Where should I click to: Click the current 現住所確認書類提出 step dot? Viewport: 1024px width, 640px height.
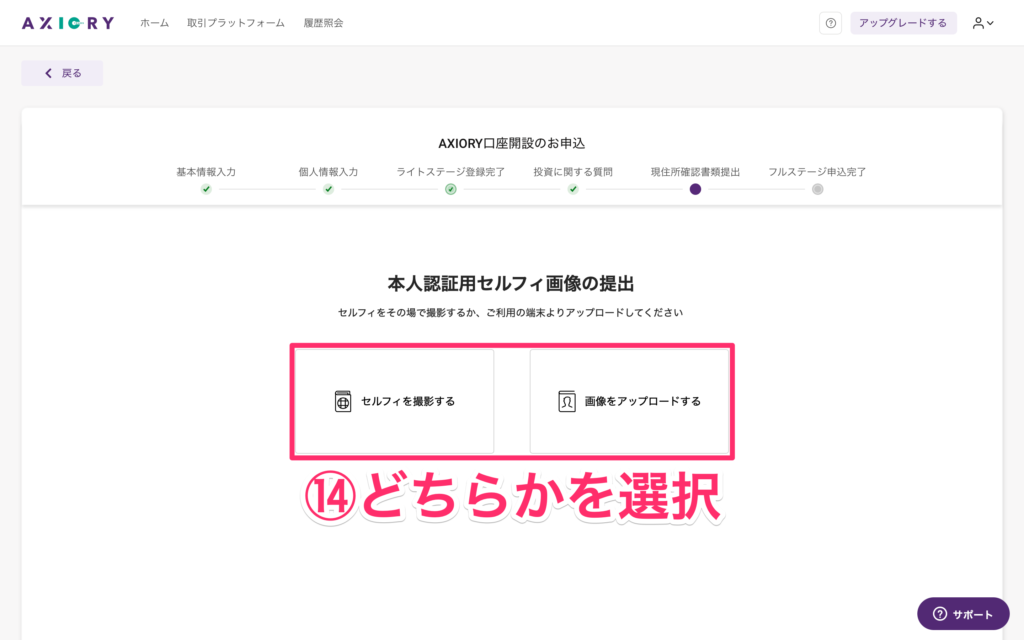point(696,189)
